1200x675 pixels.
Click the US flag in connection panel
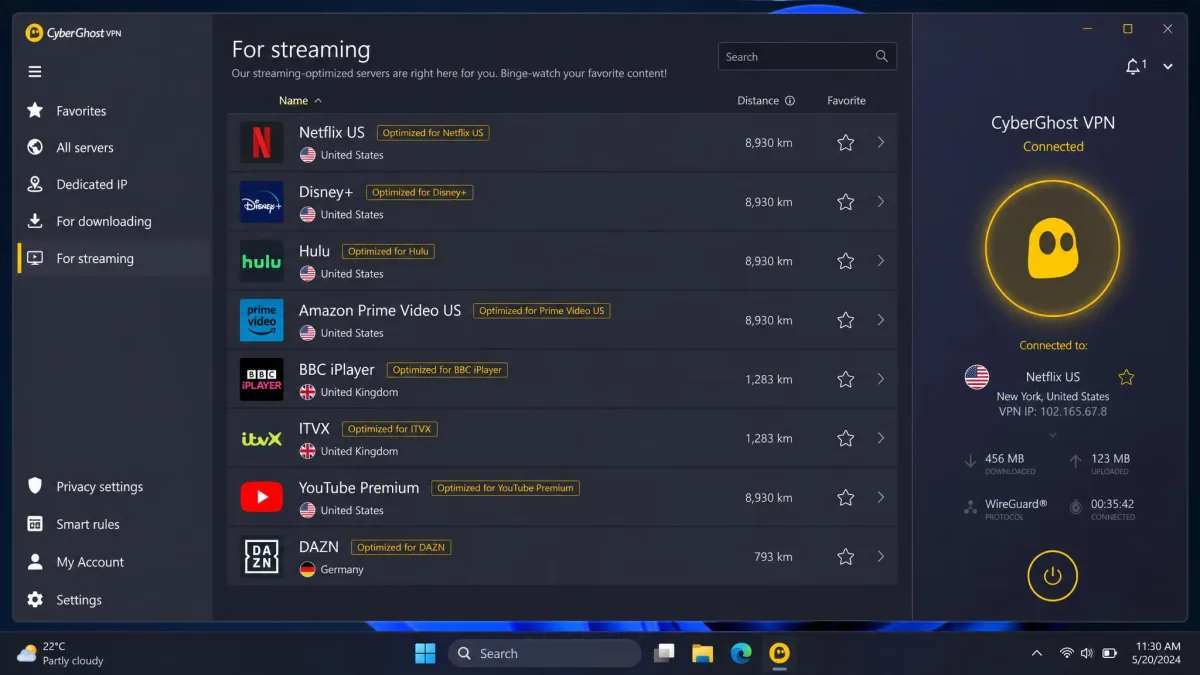pyautogui.click(x=977, y=377)
